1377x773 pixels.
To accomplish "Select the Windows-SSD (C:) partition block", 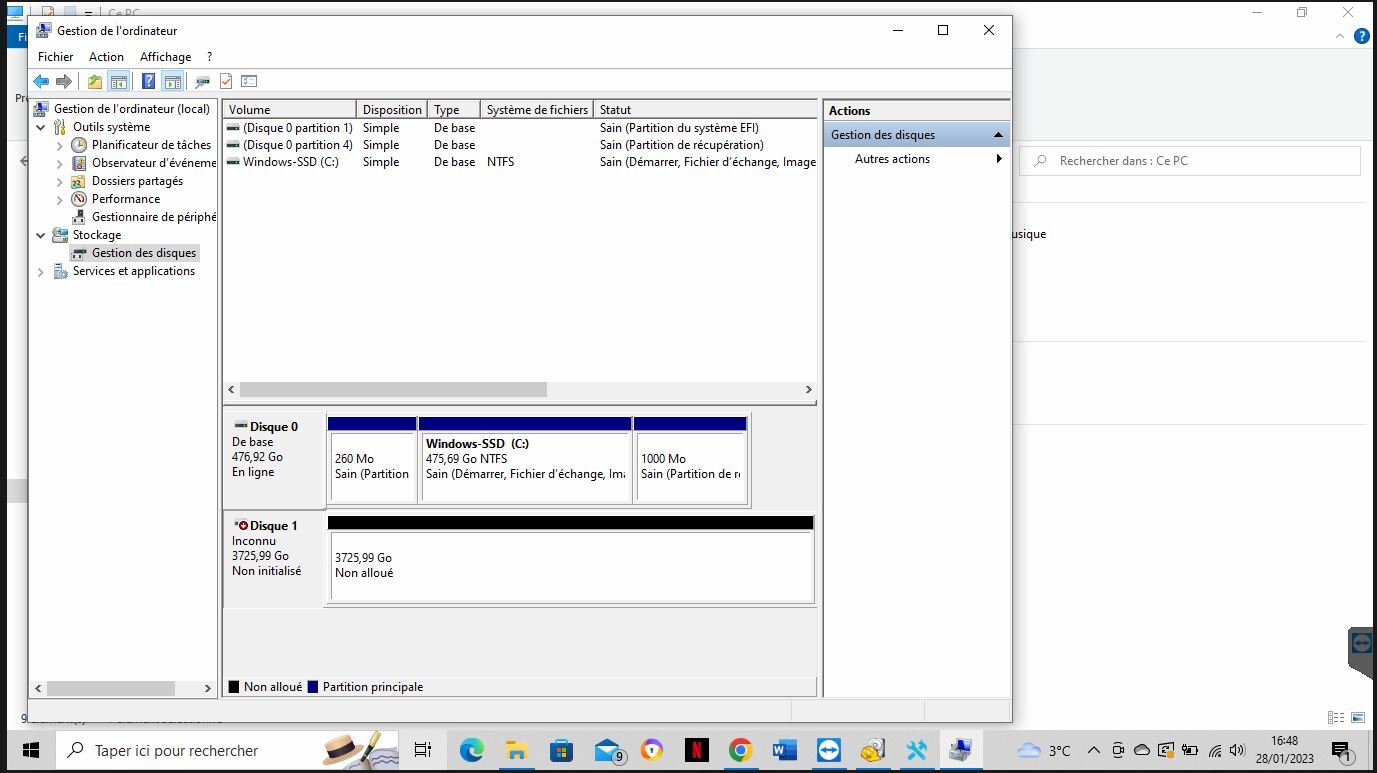I will 525,461.
